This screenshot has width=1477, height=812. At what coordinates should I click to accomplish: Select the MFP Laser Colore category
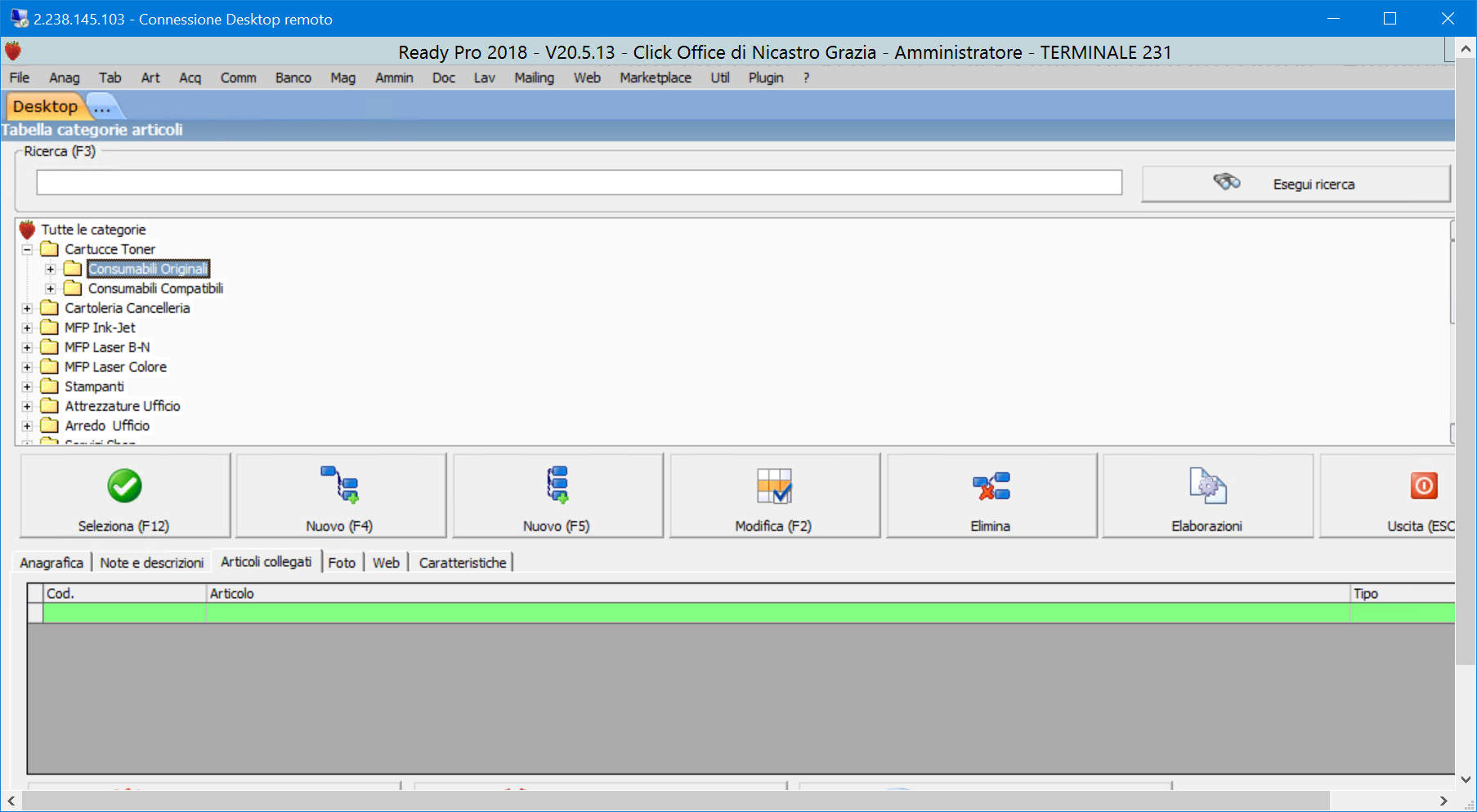click(116, 367)
